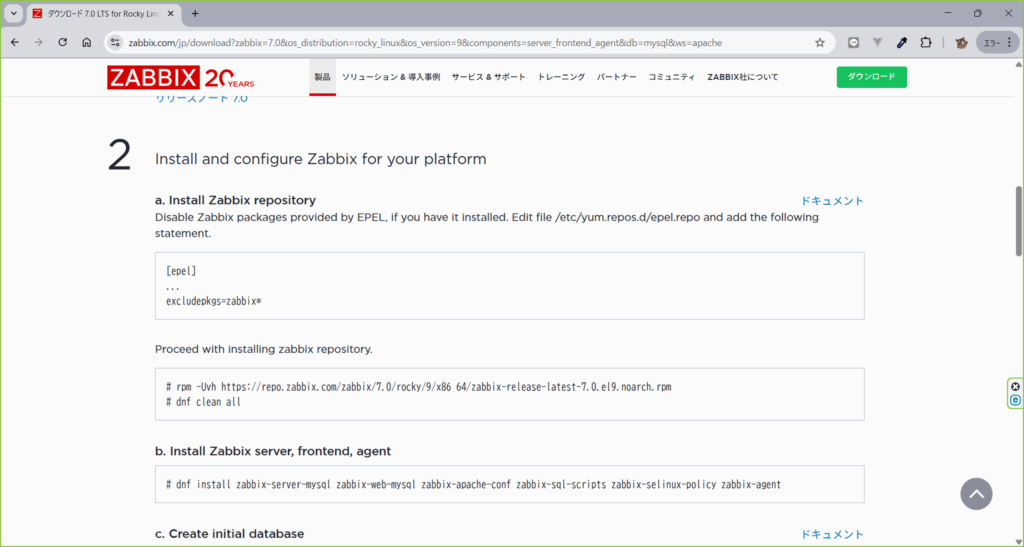
Task: Open サービス & サポート menu
Action: coord(488,77)
